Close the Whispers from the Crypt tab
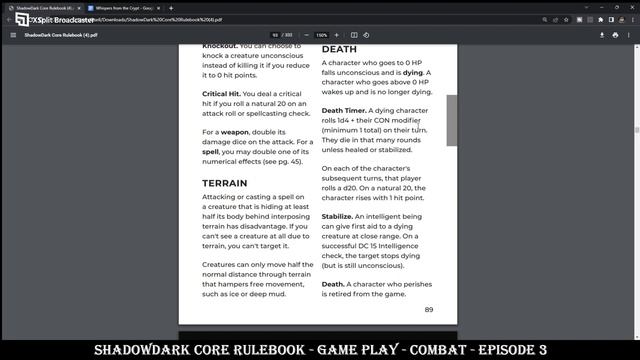The width and height of the screenshot is (640, 360). pos(158,8)
